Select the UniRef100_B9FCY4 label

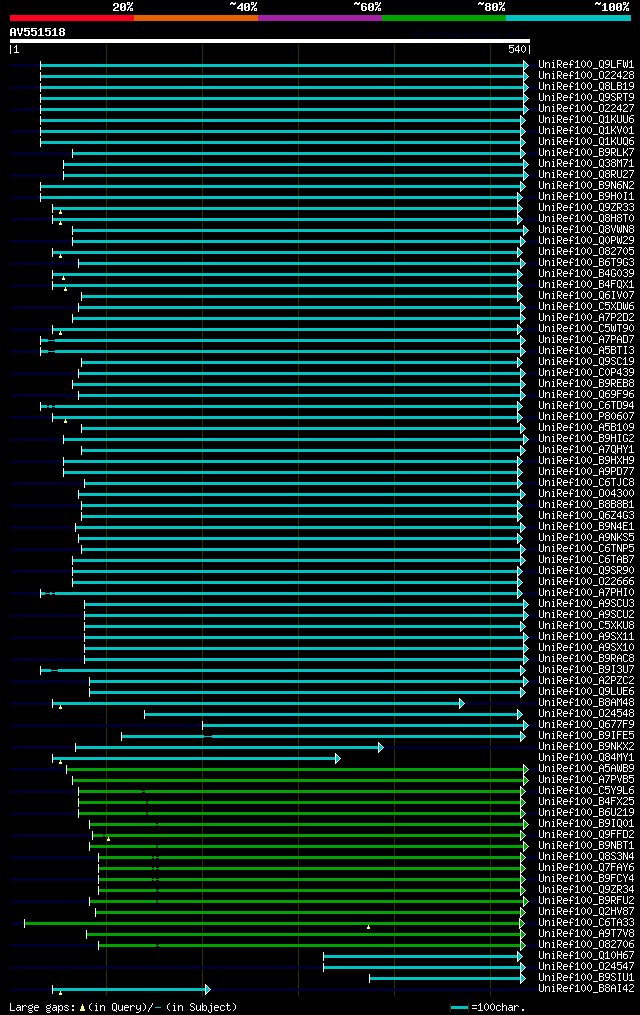click(586, 879)
